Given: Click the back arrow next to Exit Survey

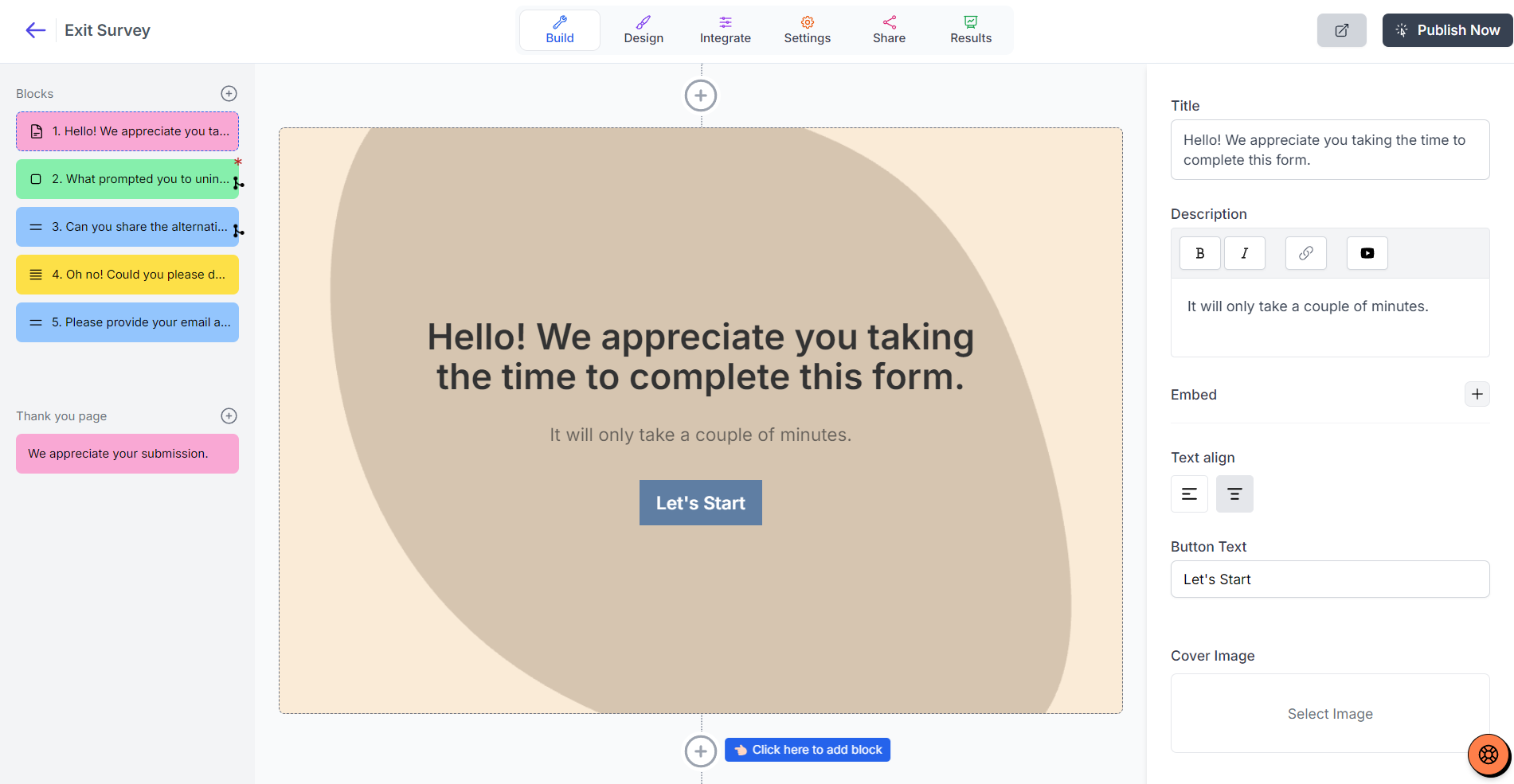Looking at the screenshot, I should click(x=35, y=30).
